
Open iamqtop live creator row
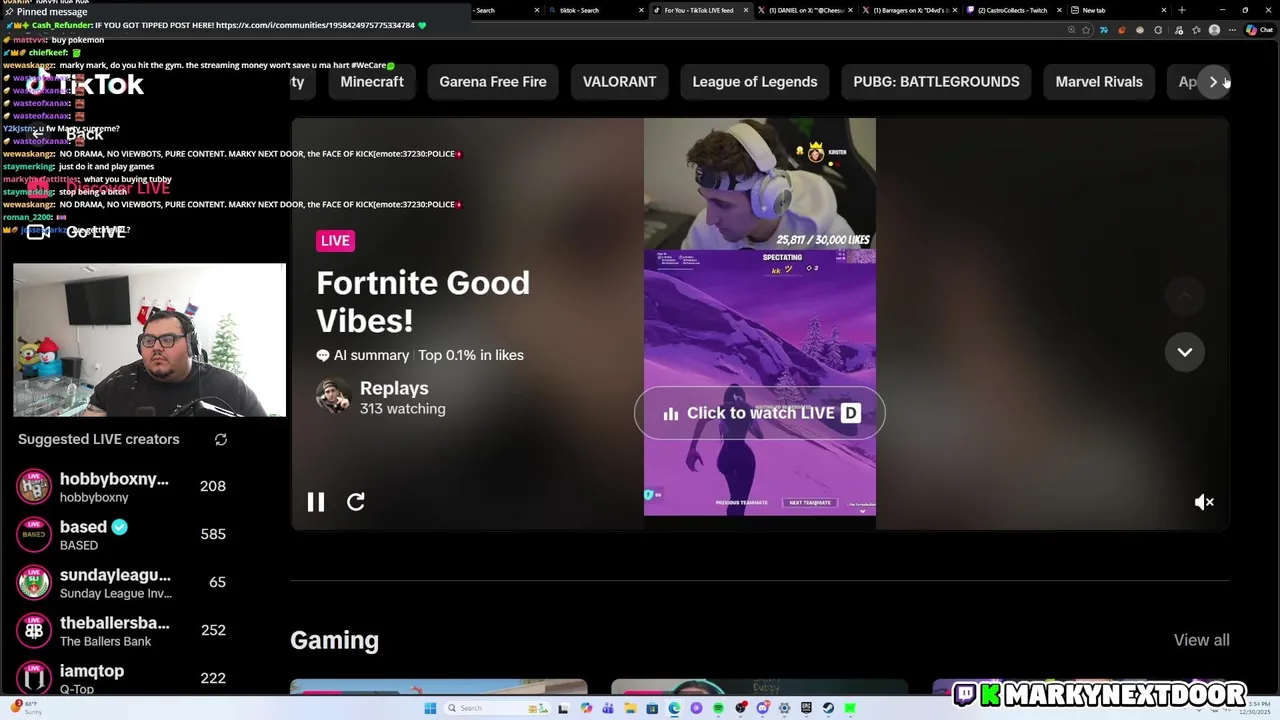[x=123, y=679]
